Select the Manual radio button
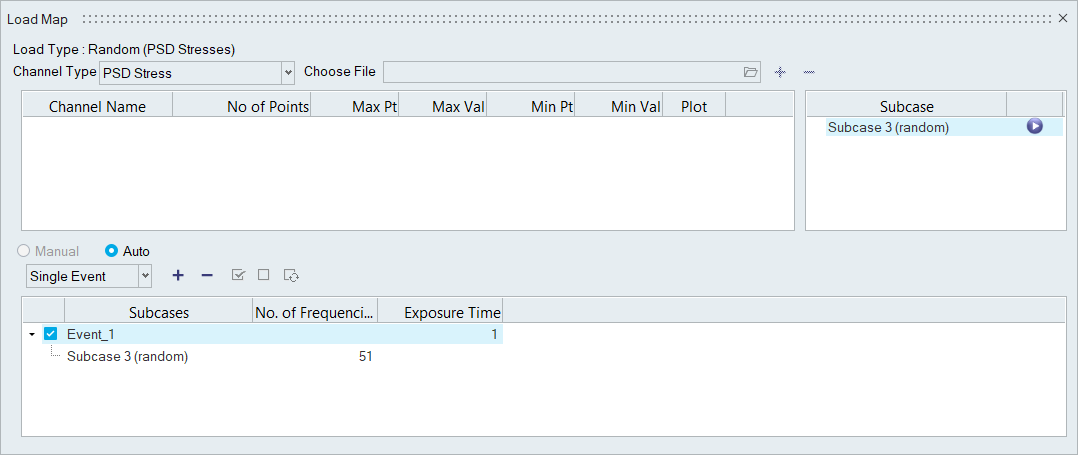 [25, 251]
